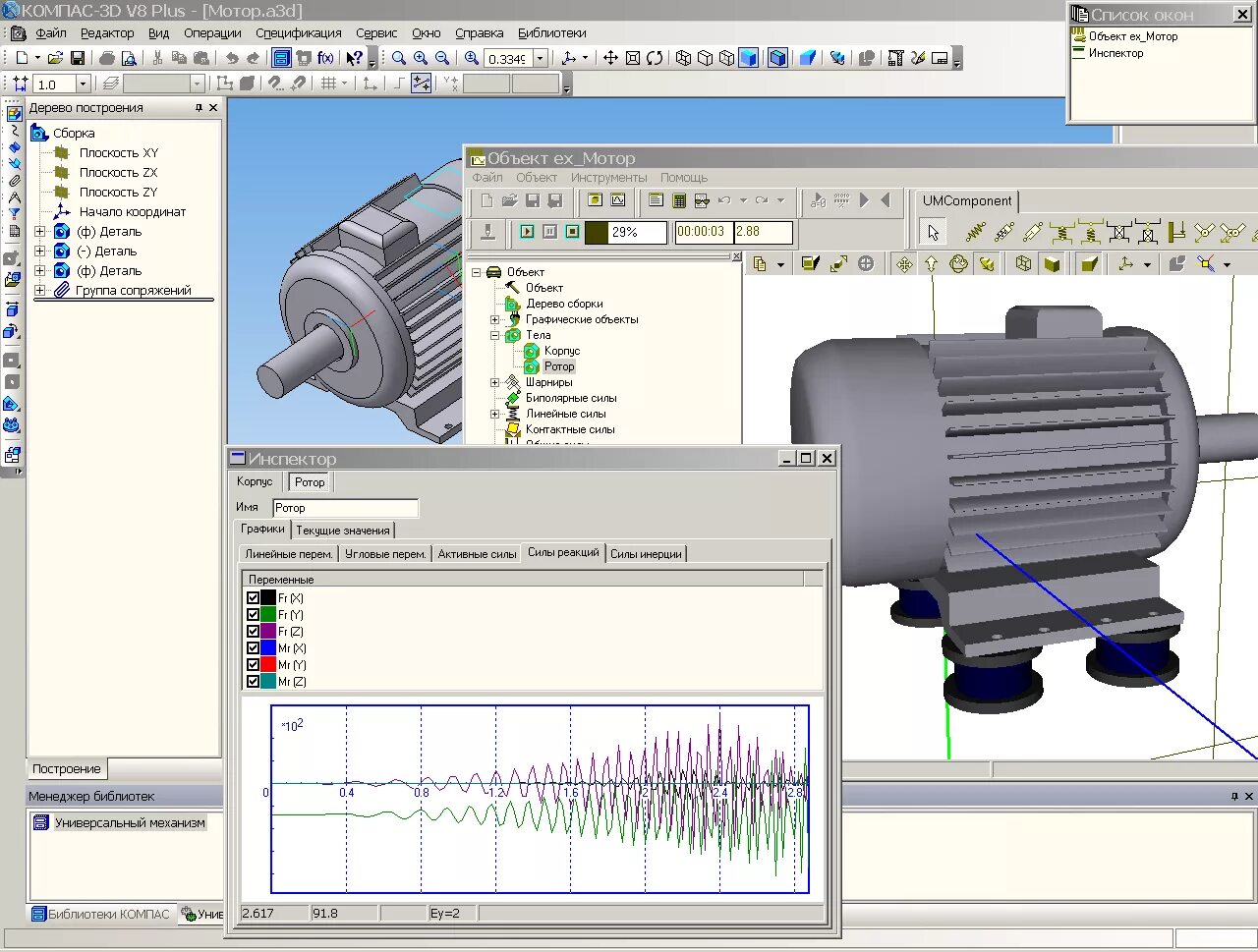Screen dimensions: 1258x952
Task: Pin the Дерево построения panel
Action: pyautogui.click(x=199, y=108)
